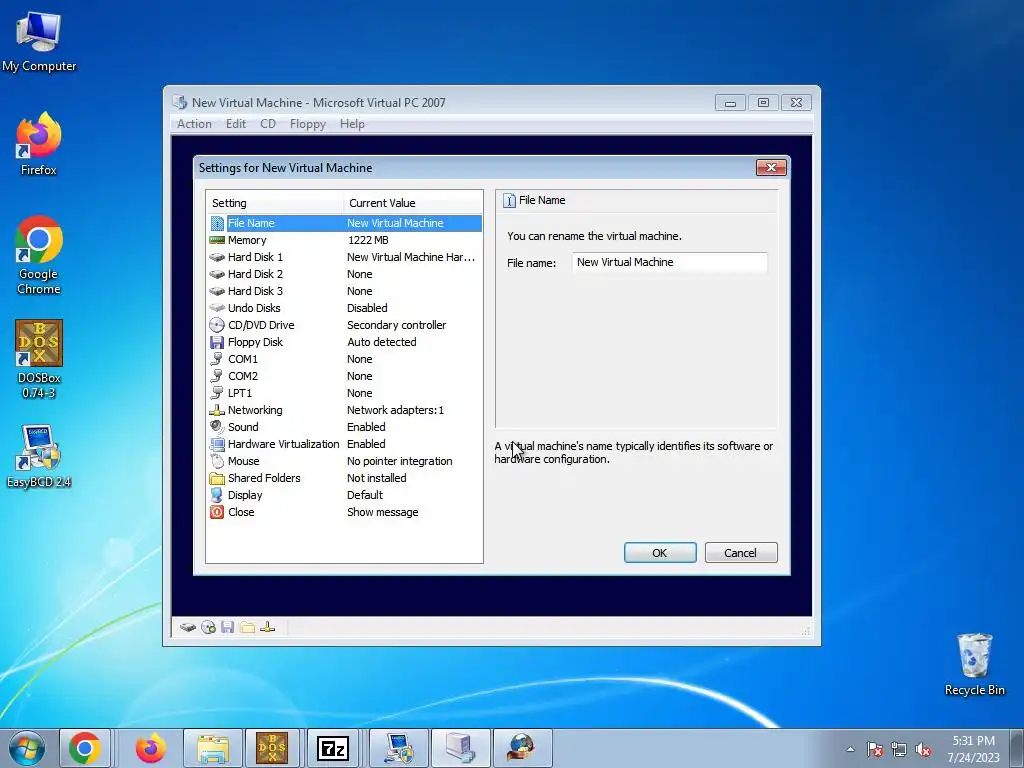Open the Edit menu
1024x768 pixels.
[236, 124]
